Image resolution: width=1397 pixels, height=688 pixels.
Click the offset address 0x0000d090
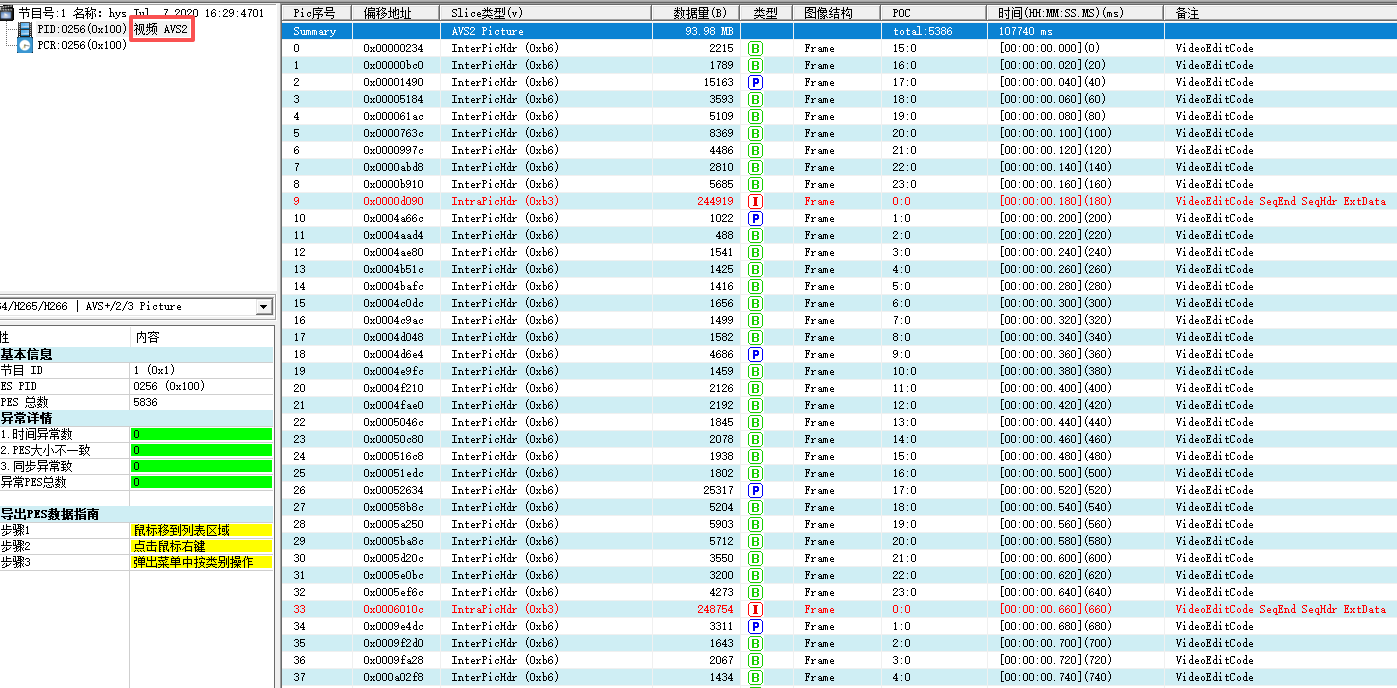393,201
